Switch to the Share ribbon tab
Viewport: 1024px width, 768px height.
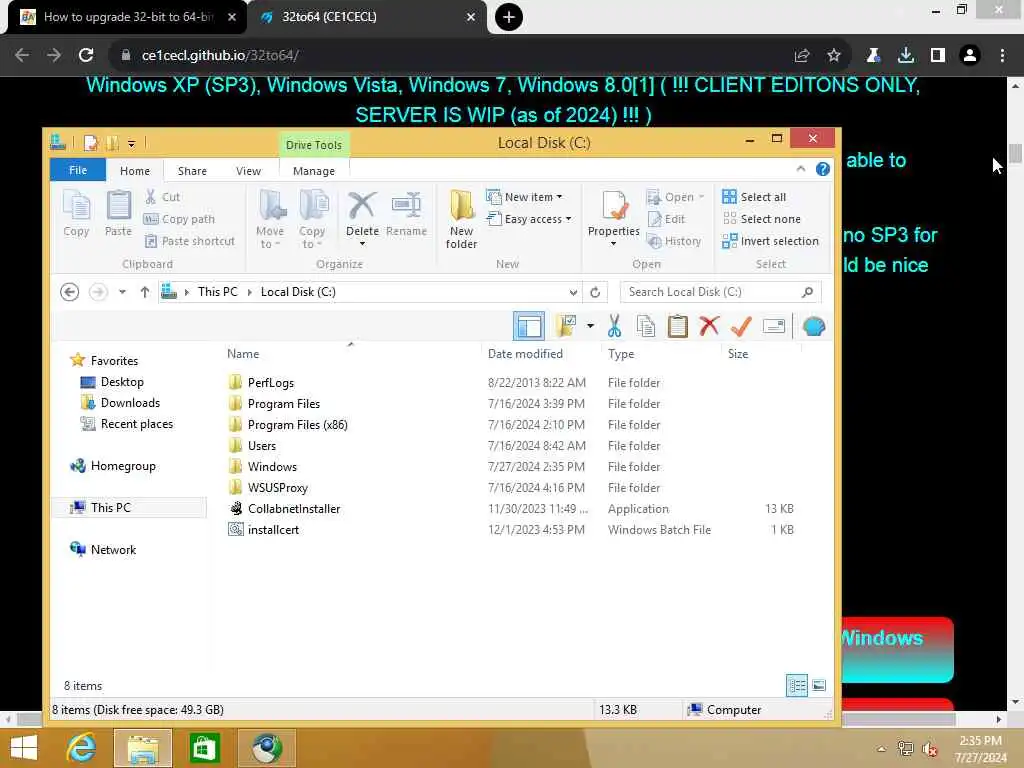tap(192, 170)
